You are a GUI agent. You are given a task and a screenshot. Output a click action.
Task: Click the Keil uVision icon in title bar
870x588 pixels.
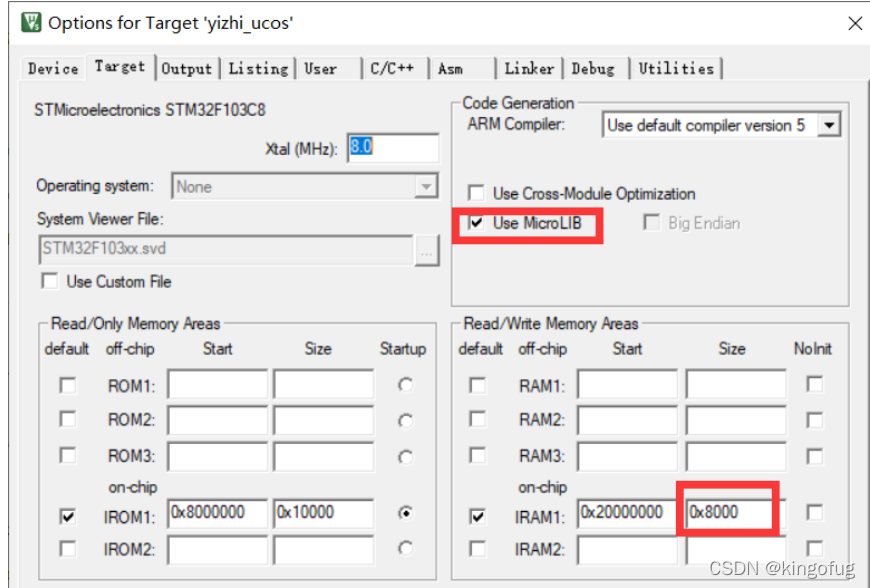coord(31,23)
